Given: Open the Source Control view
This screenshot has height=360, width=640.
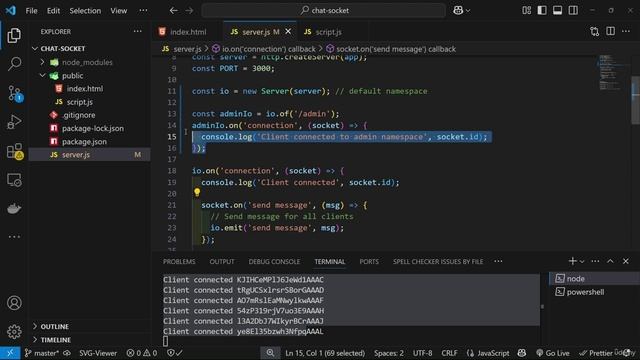Looking at the screenshot, I should [15, 93].
